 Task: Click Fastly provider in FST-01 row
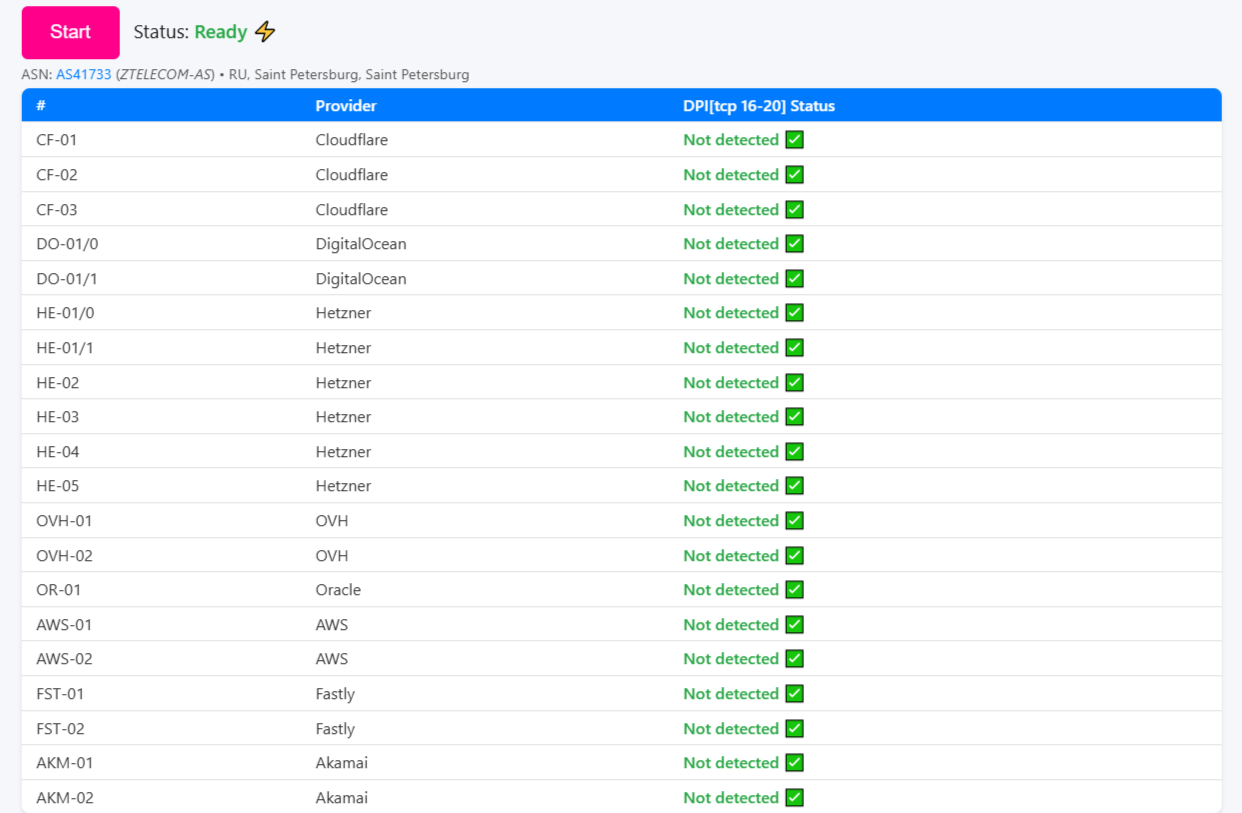click(335, 693)
